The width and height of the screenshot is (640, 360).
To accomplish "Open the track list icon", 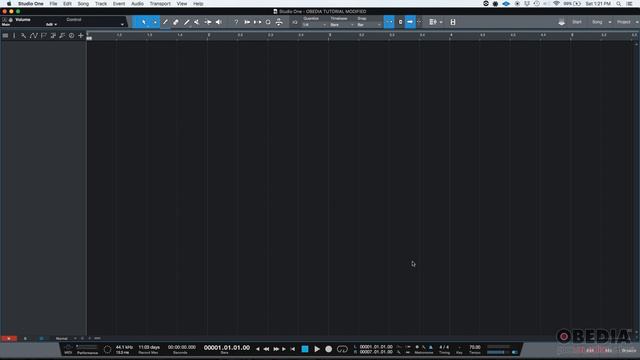I will pyautogui.click(x=5, y=36).
